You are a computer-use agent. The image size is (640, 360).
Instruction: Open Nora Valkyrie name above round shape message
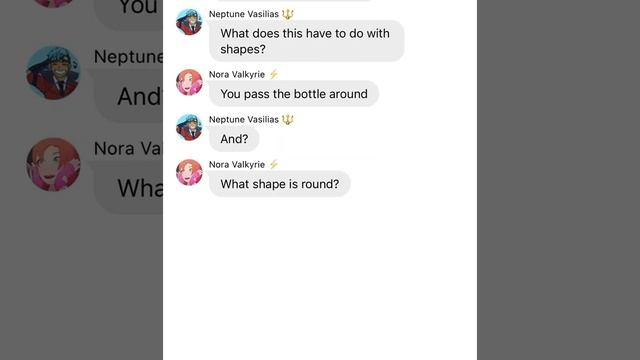coord(237,164)
